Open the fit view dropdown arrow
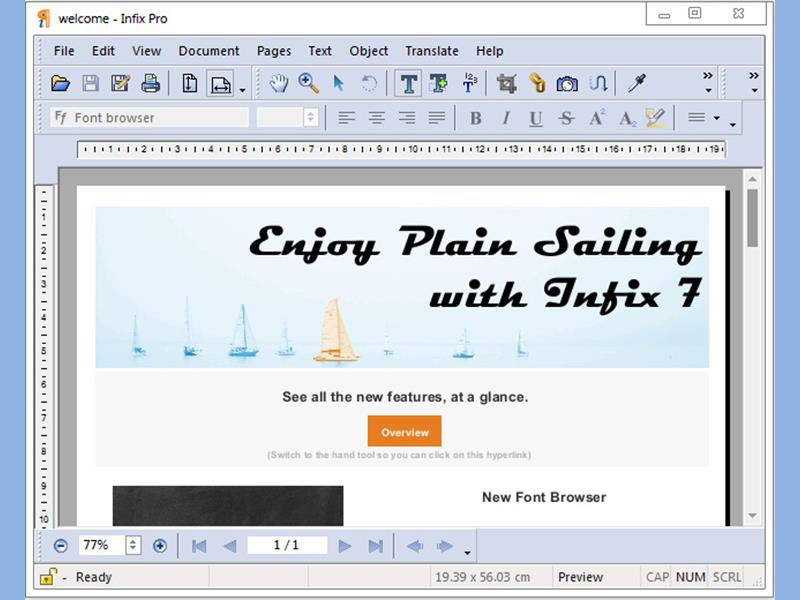The width and height of the screenshot is (800, 600). (243, 90)
